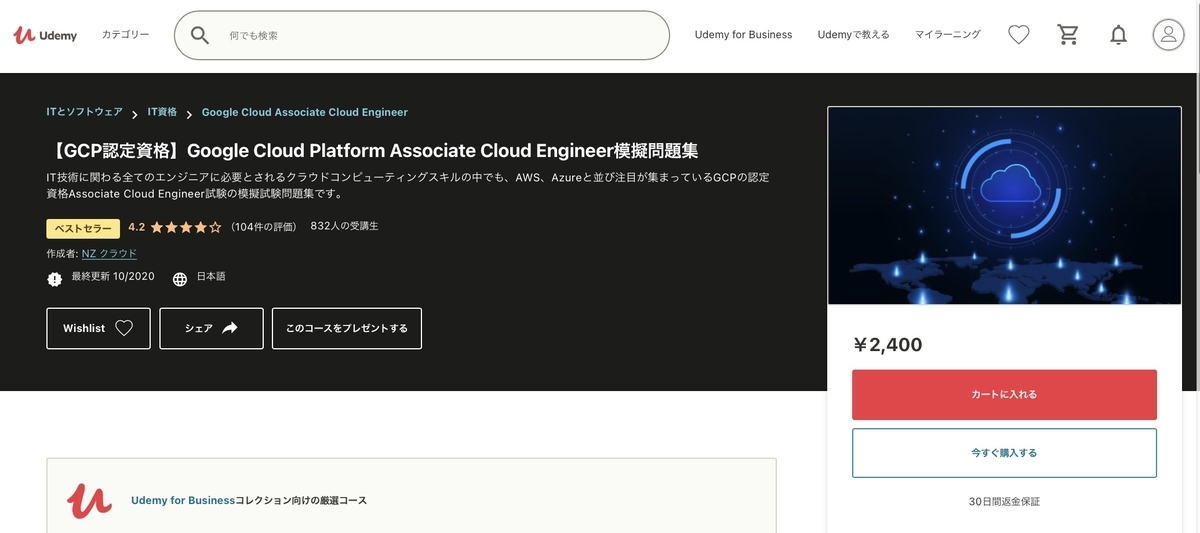Viewport: 1200px width, 533px height.
Task: Open the wishlist heart icon in header
Action: [1018, 35]
